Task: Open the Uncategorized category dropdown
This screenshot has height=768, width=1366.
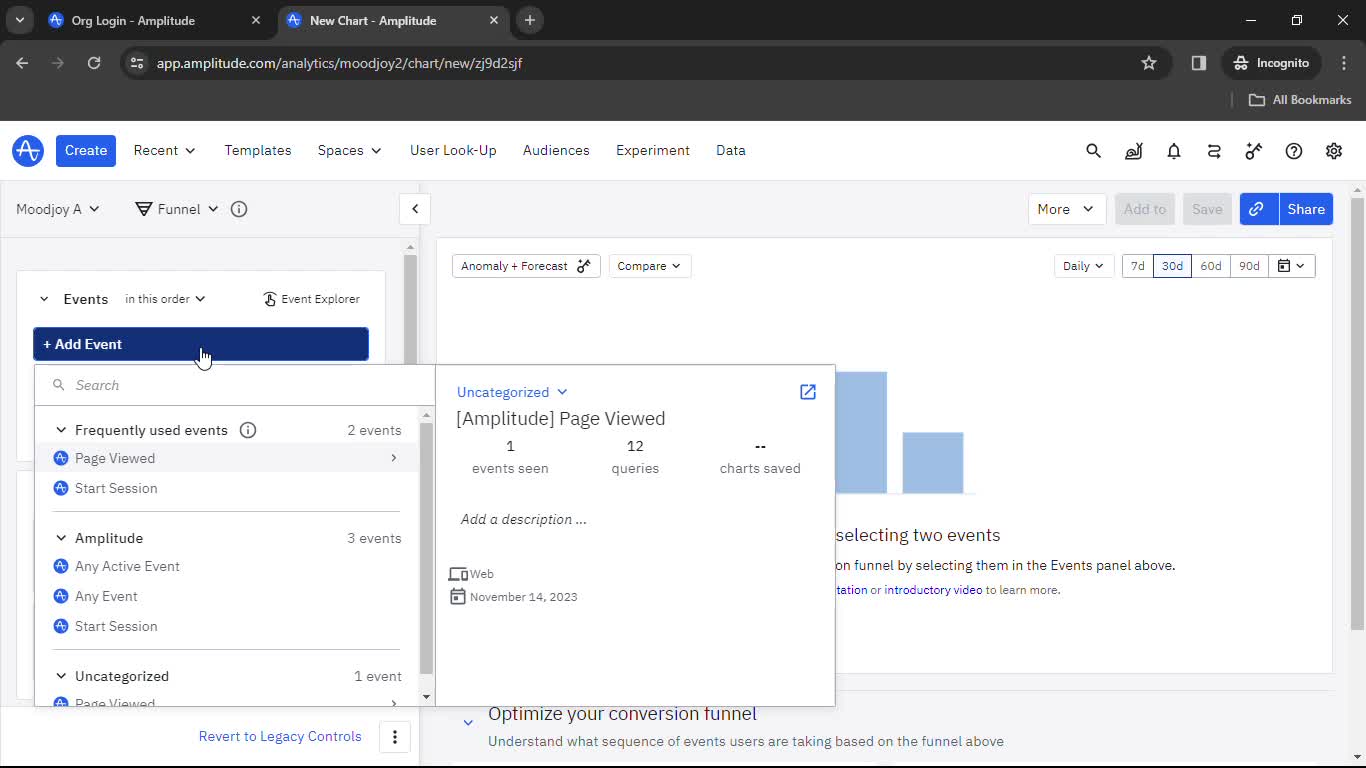Action: pyautogui.click(x=512, y=392)
